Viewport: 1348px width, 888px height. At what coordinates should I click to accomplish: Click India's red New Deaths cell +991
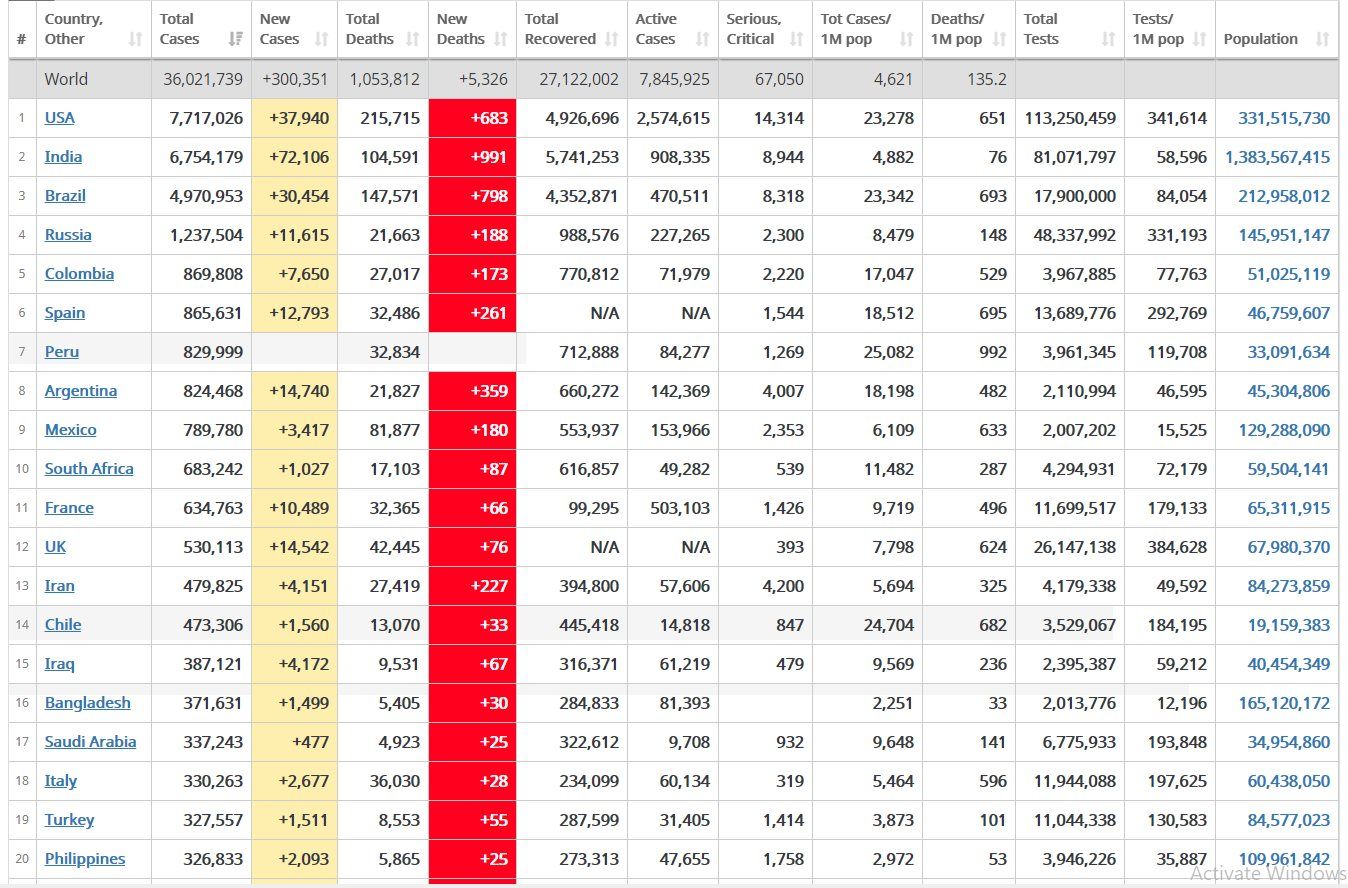[x=472, y=157]
